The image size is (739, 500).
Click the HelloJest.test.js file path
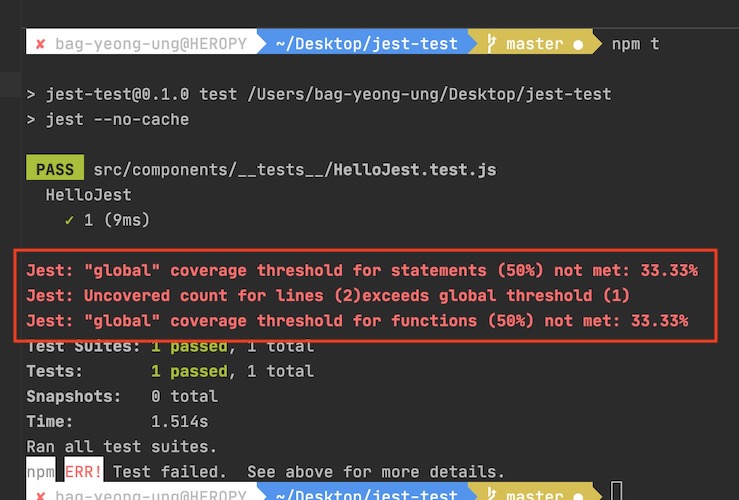(x=295, y=170)
